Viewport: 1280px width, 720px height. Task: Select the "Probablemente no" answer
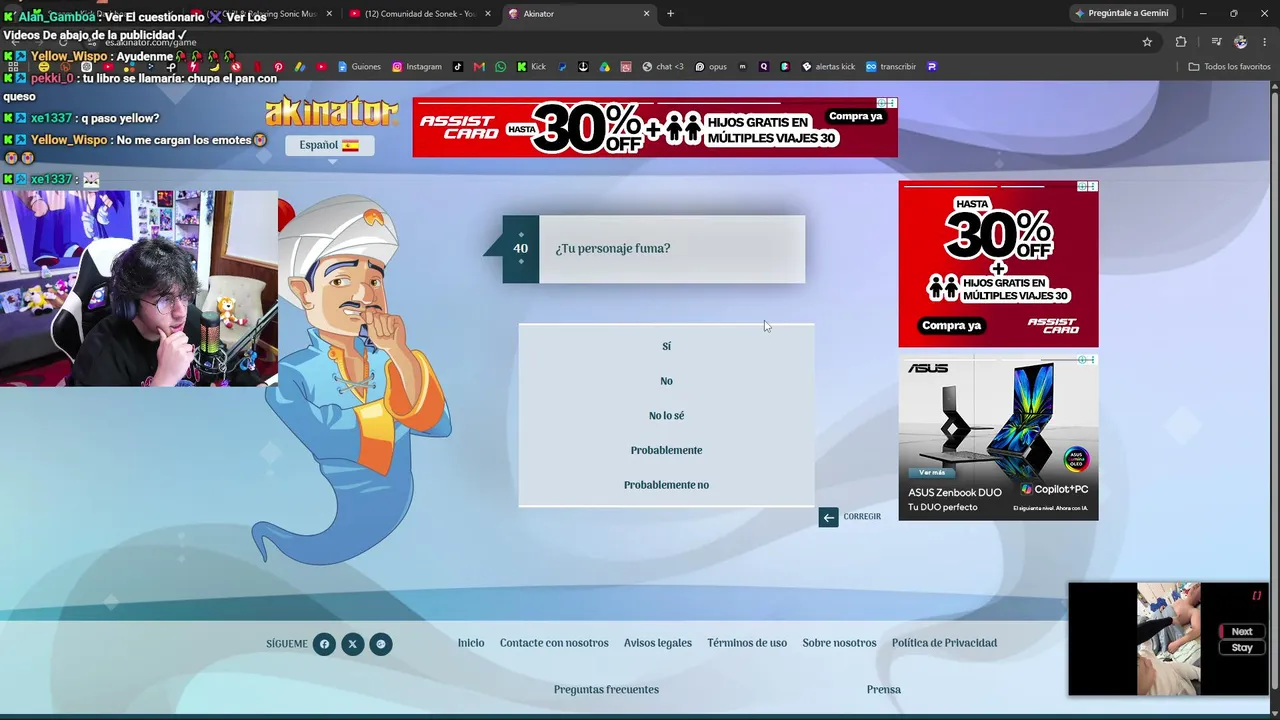pyautogui.click(x=666, y=485)
